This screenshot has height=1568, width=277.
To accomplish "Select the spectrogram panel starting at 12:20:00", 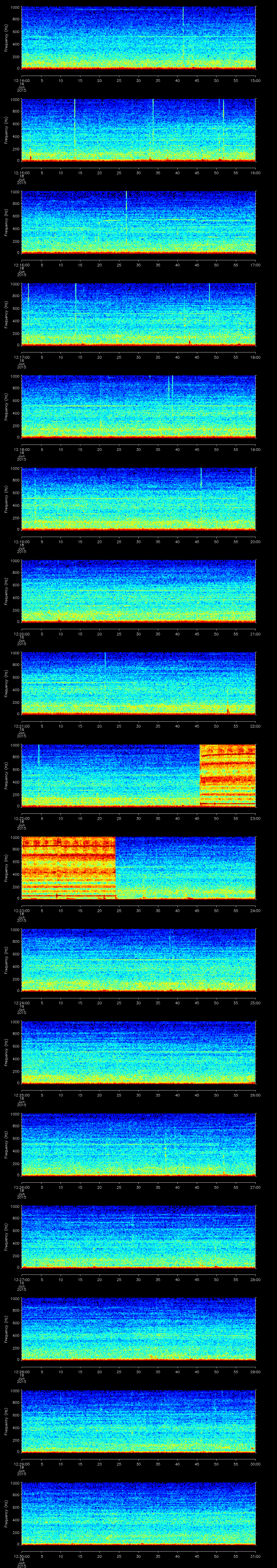I will tap(139, 592).
